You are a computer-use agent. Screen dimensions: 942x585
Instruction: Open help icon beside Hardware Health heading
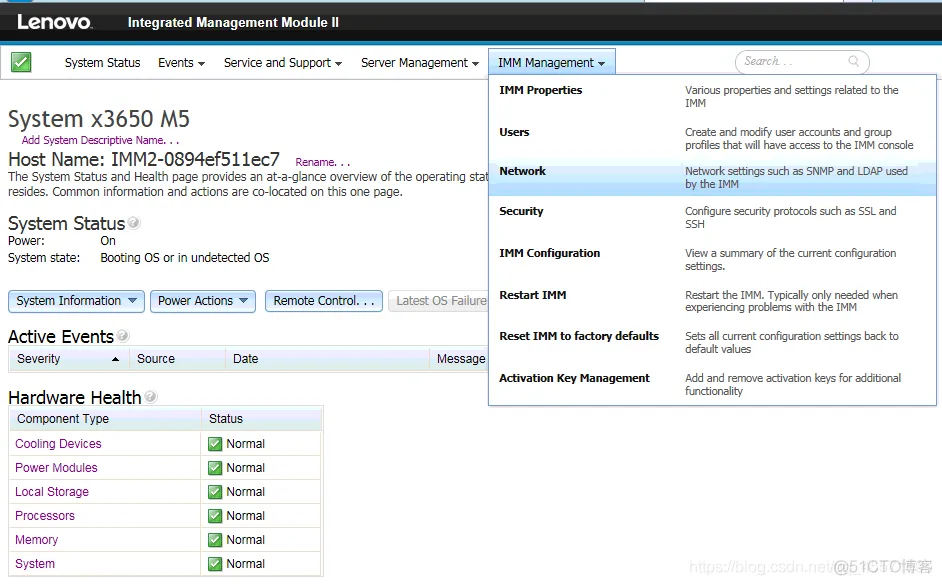pos(150,396)
